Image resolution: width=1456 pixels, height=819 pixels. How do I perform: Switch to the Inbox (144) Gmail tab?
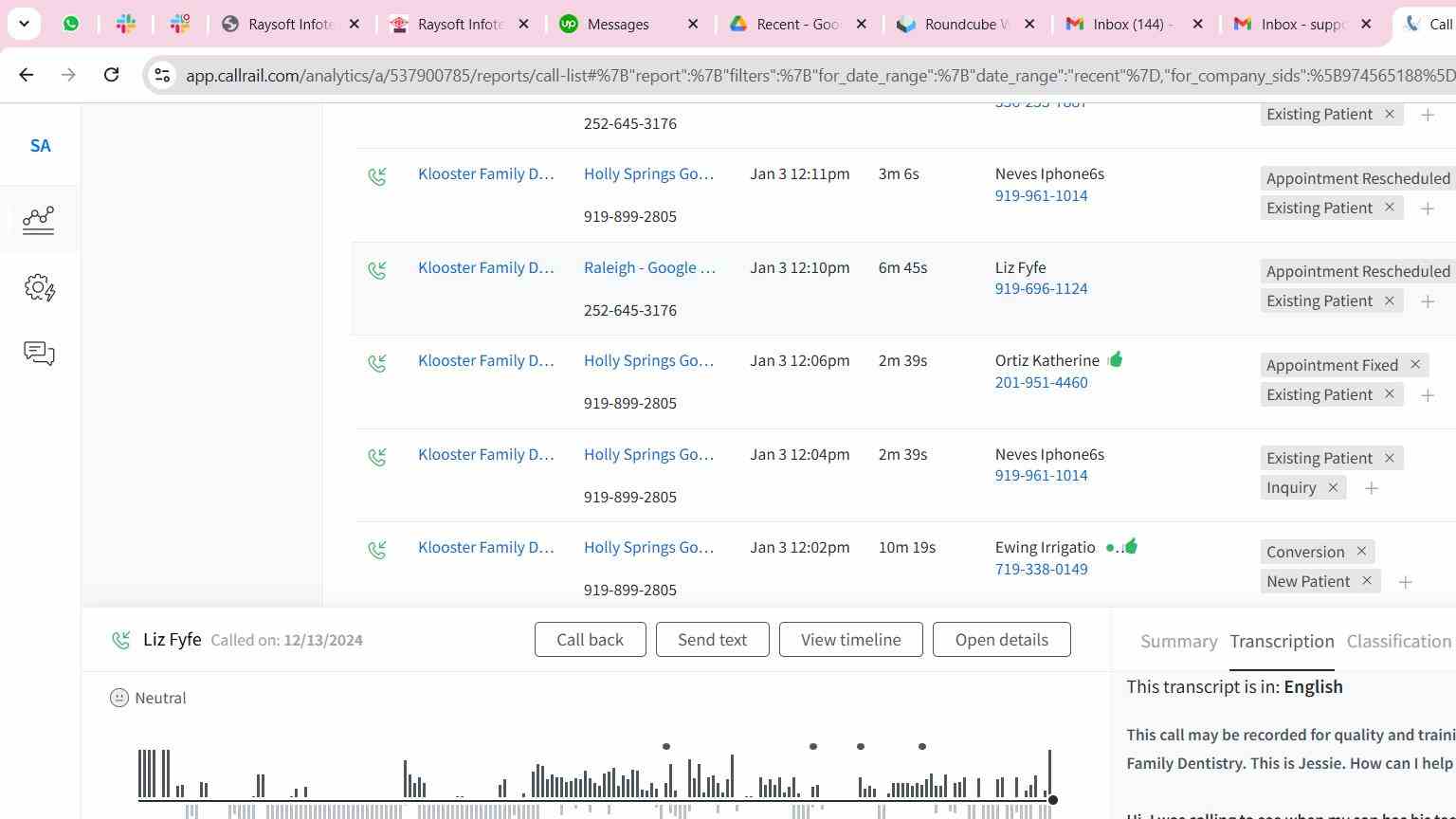(x=1134, y=24)
